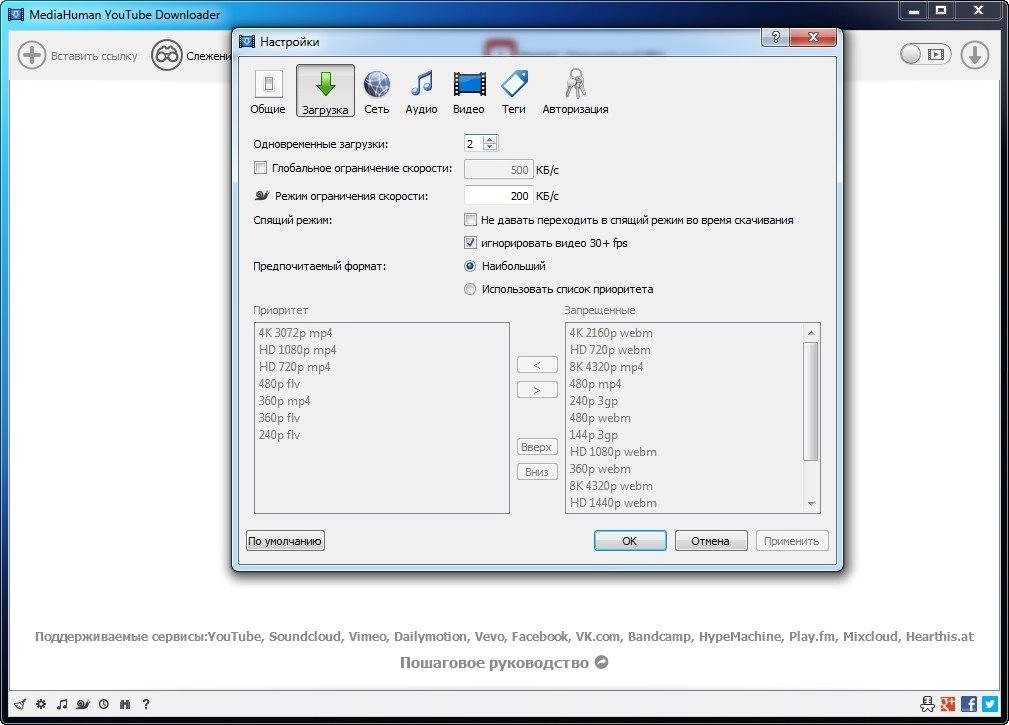Open the Пошаговое руководство link
The height and width of the screenshot is (725, 1009).
tap(504, 663)
